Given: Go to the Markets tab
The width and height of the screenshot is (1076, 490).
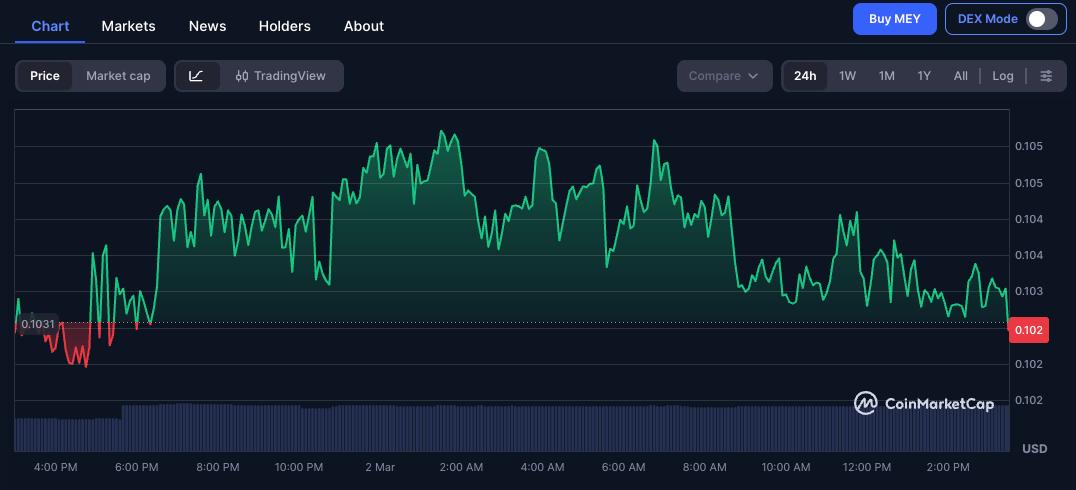Looking at the screenshot, I should pyautogui.click(x=128, y=26).
